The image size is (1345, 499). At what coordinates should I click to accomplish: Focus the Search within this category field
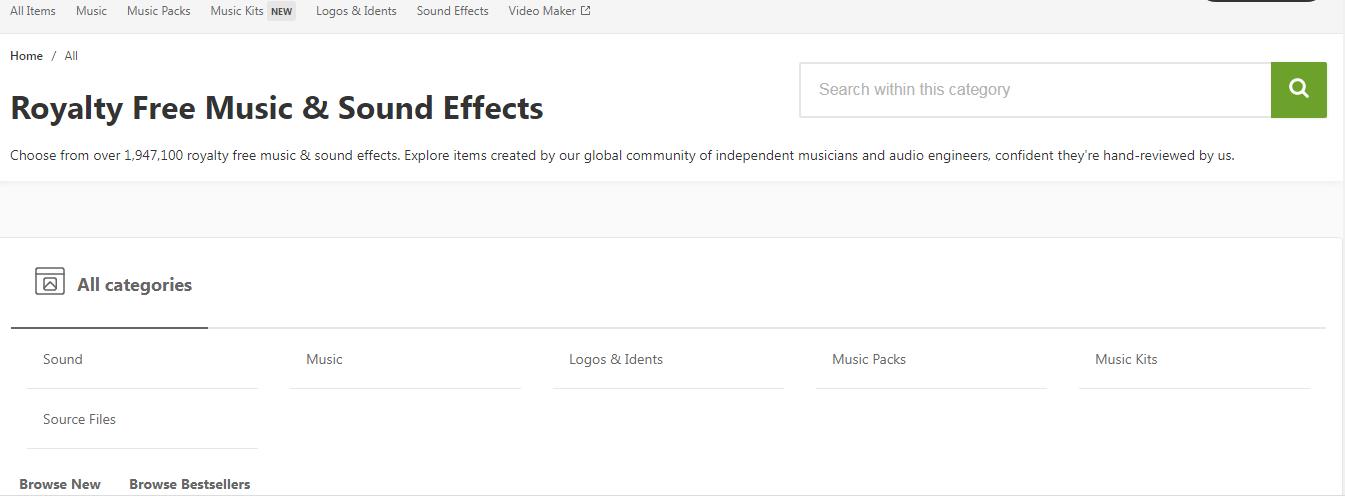coord(1035,89)
